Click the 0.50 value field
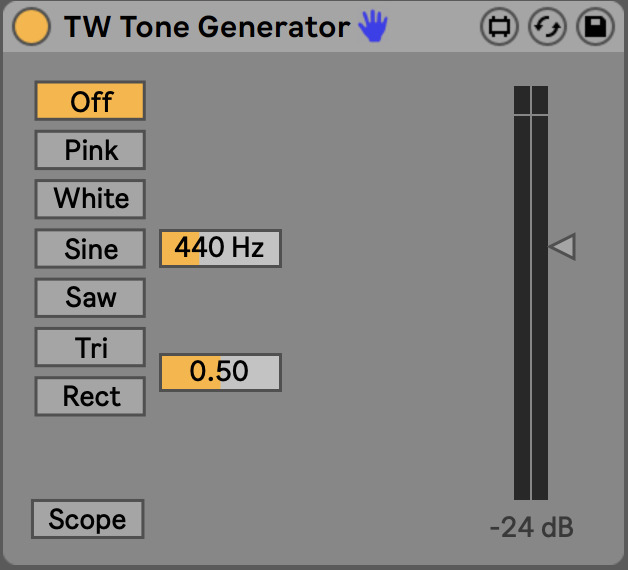The height and width of the screenshot is (570, 628). 220,372
